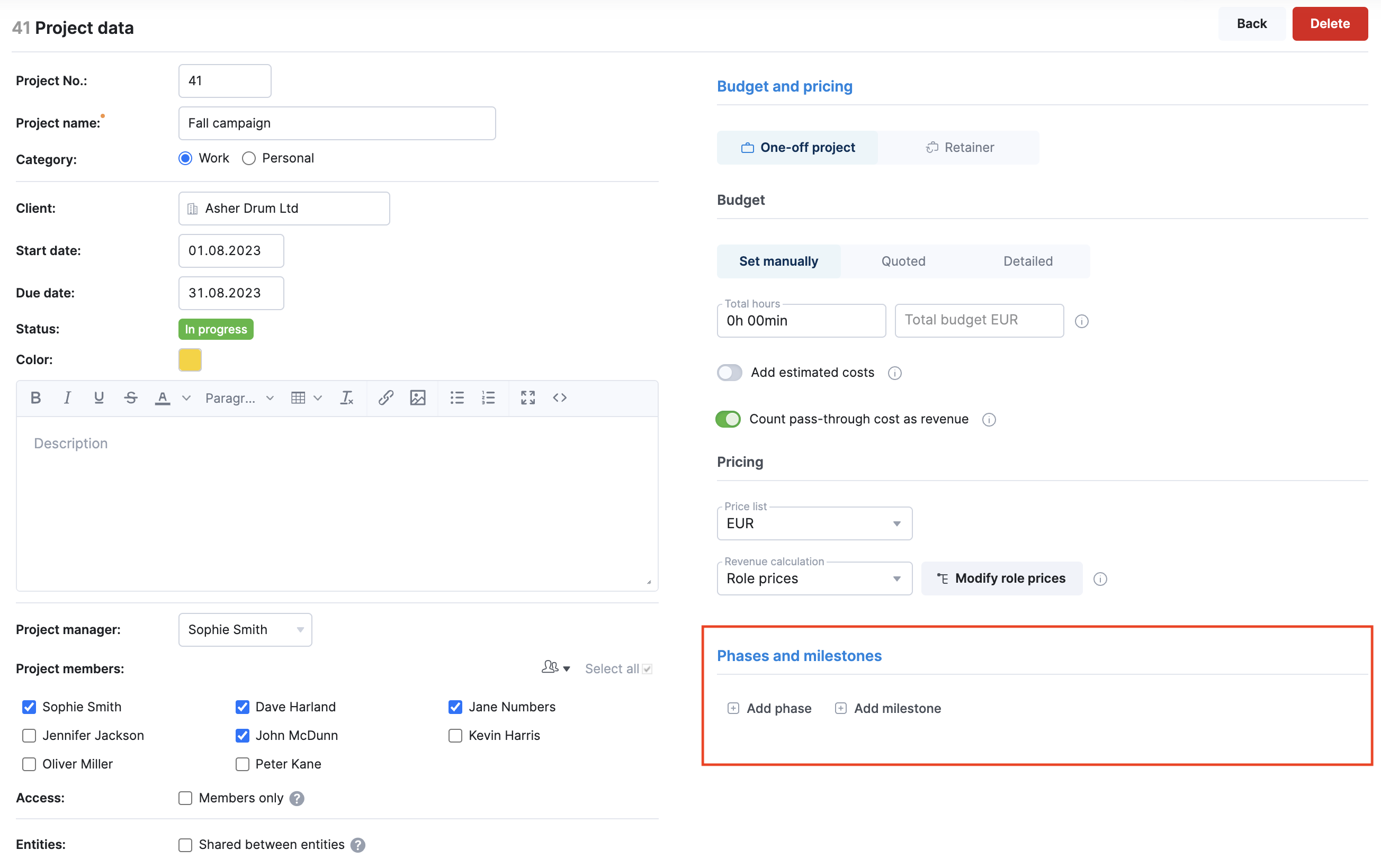Select the italic formatting icon
1381x868 pixels.
tap(67, 397)
